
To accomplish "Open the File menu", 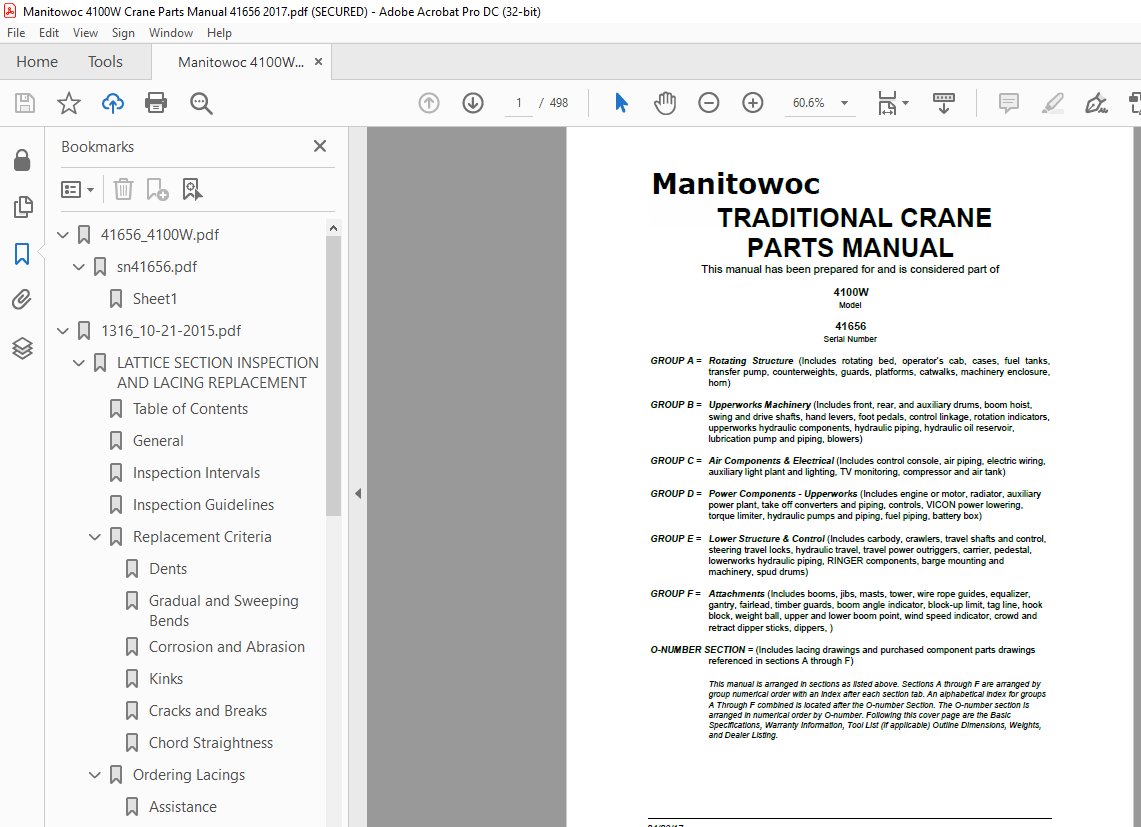I will click(16, 33).
